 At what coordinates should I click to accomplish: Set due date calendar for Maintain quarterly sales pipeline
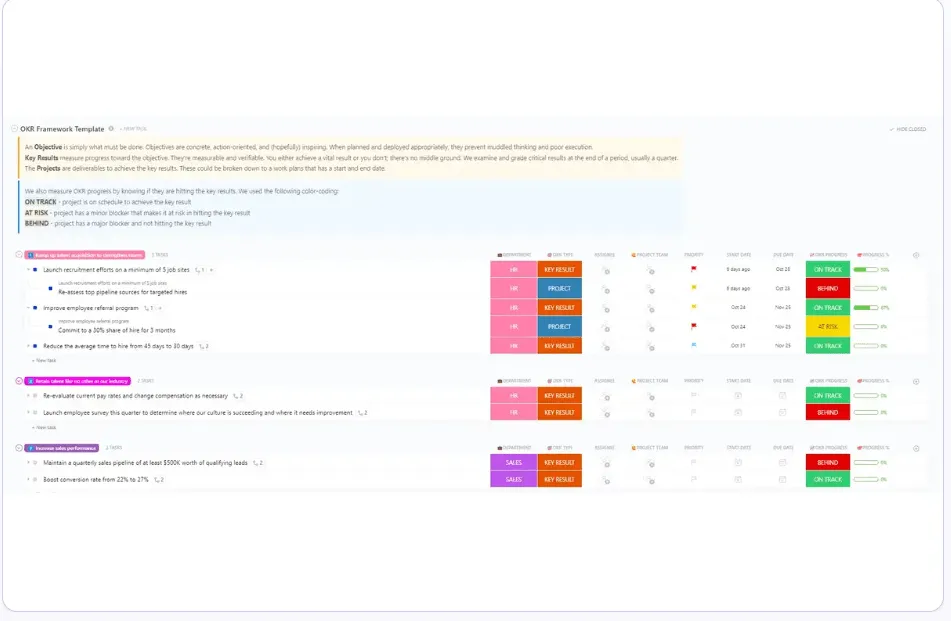point(782,462)
